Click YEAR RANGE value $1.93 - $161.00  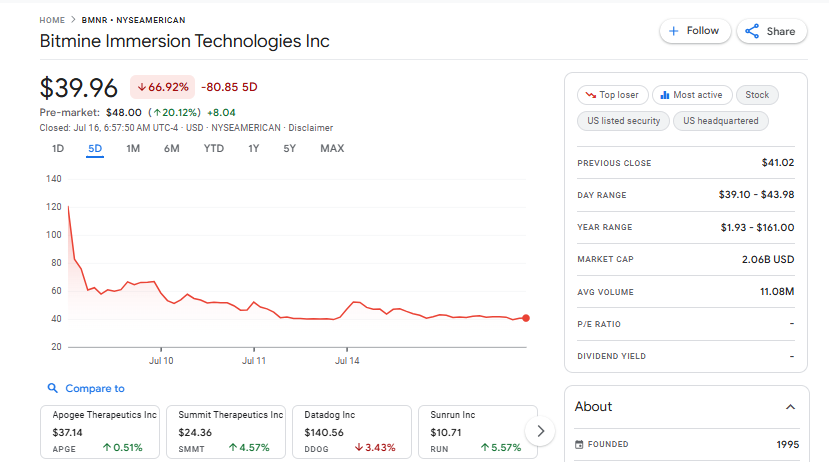[757, 227]
